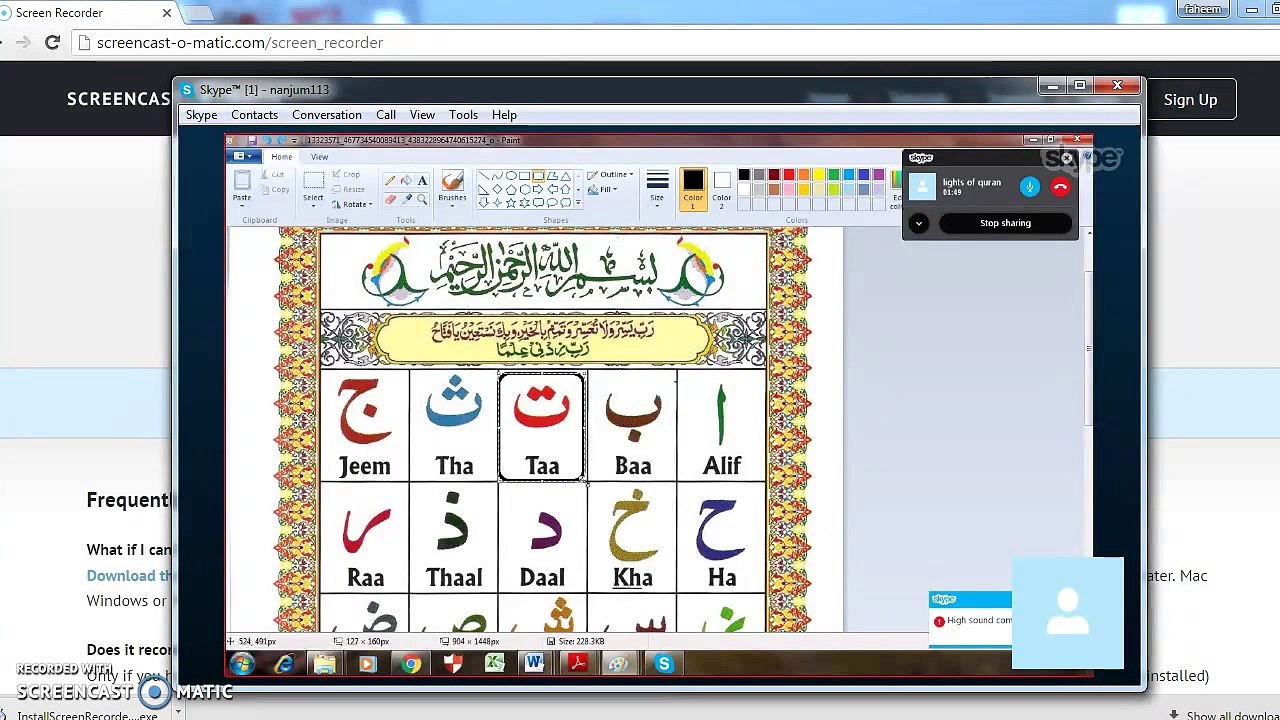This screenshot has width=1280, height=720.
Task: Switch to the View tab in Paint
Action: click(319, 157)
